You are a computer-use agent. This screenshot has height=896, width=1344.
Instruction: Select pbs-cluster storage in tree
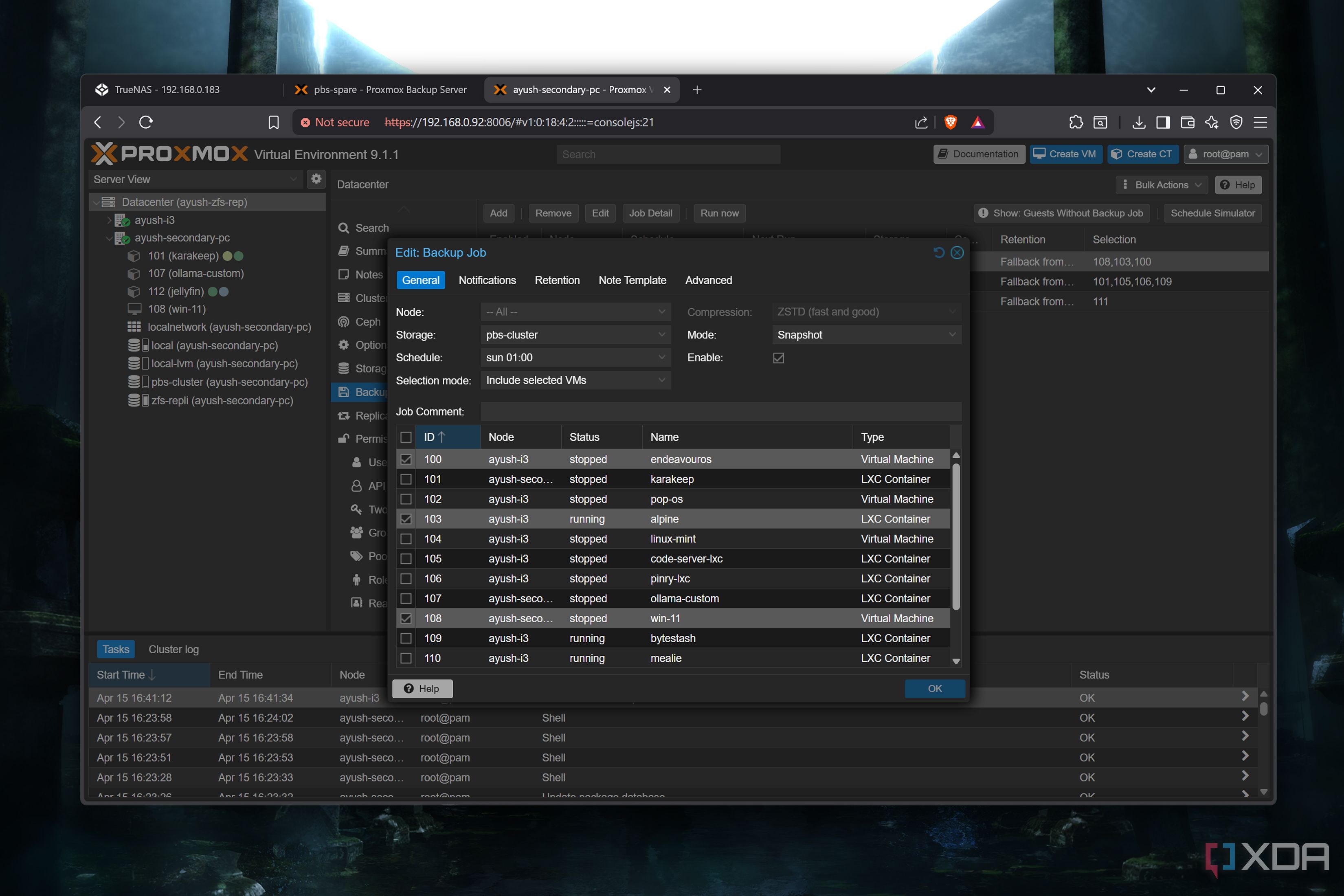229,382
